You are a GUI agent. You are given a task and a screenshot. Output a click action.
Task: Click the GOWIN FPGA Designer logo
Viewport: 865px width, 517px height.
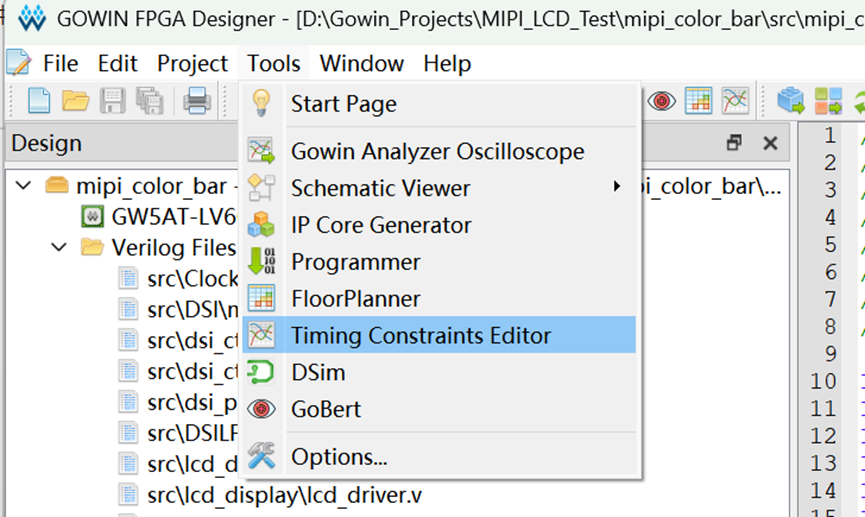[x=31, y=18]
